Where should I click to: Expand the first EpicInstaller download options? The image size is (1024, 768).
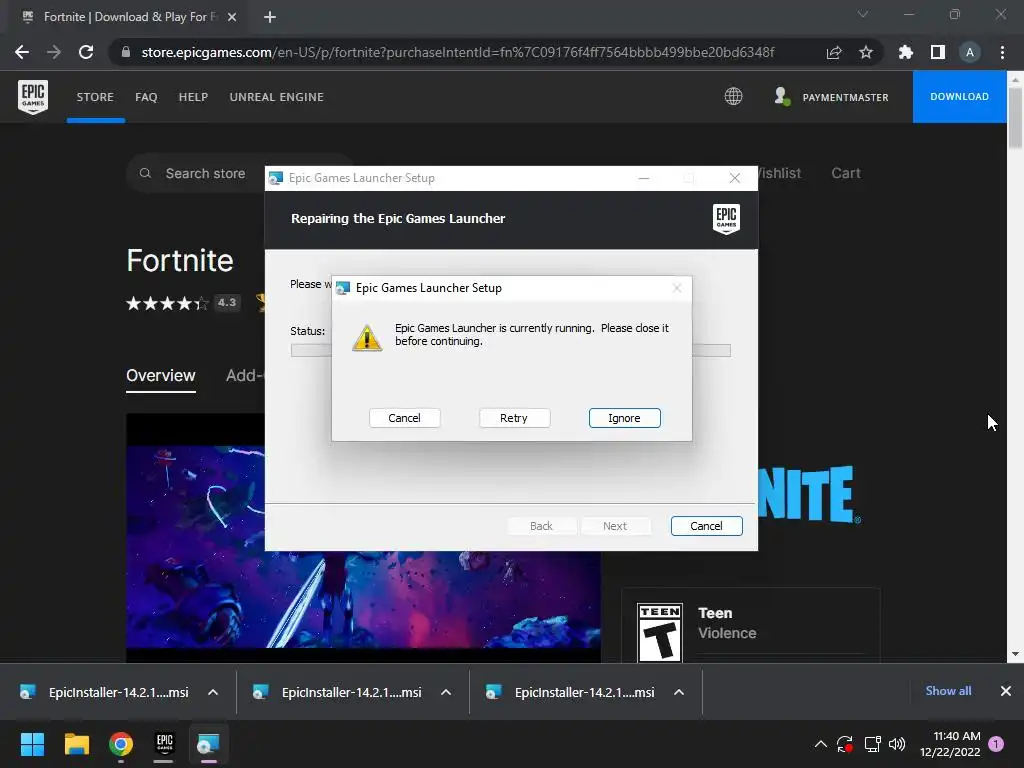coord(213,692)
